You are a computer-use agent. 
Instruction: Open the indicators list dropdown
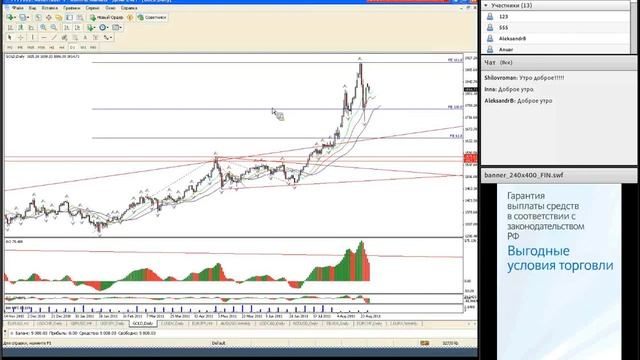tap(91, 27)
